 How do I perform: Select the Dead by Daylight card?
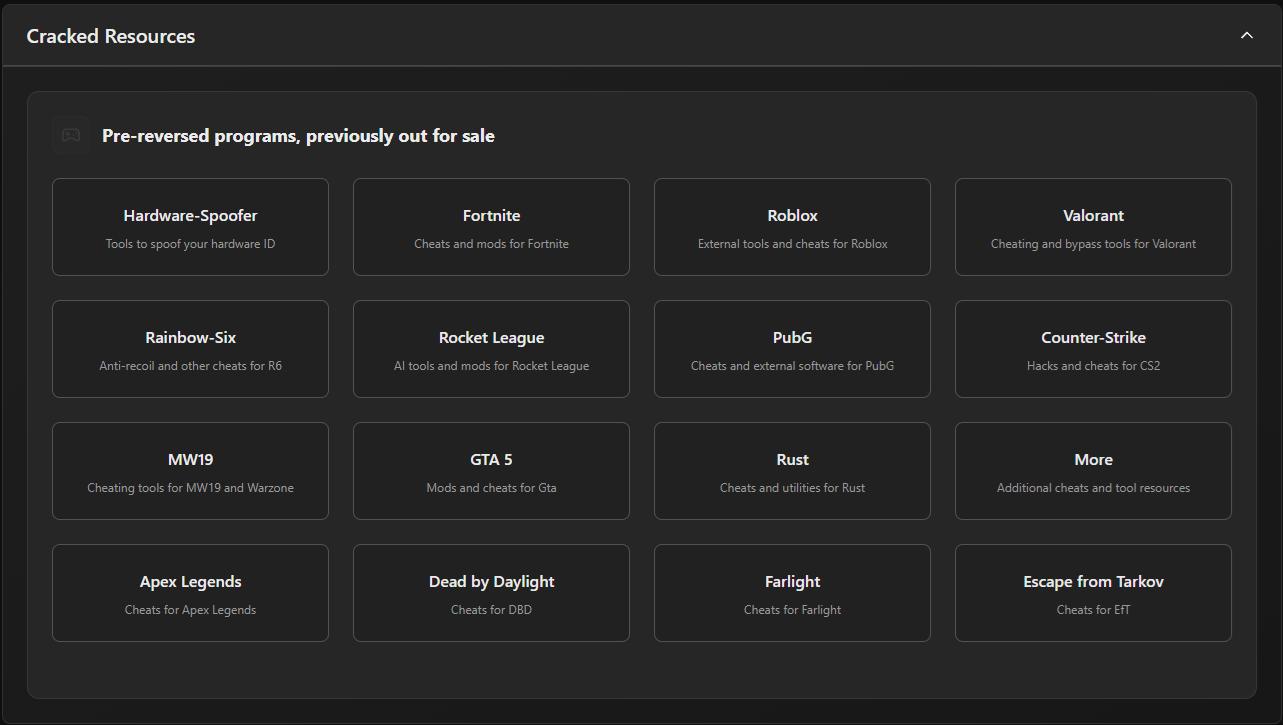(x=491, y=593)
